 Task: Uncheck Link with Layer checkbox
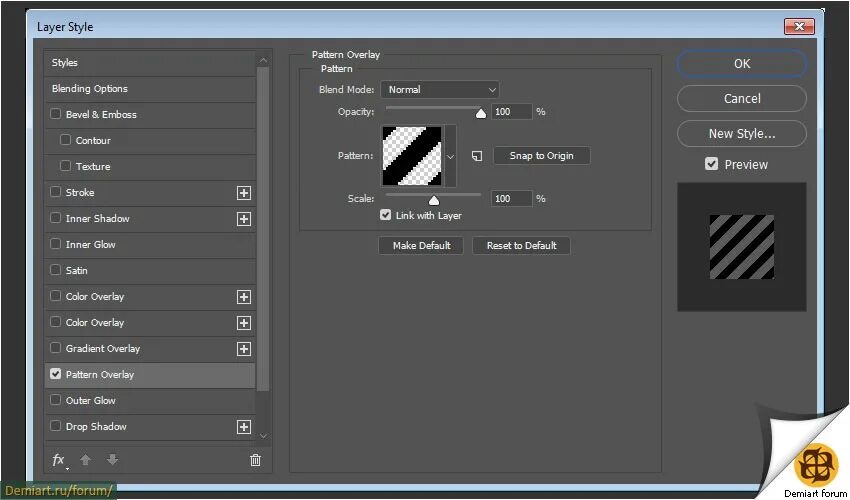pyautogui.click(x=385, y=215)
